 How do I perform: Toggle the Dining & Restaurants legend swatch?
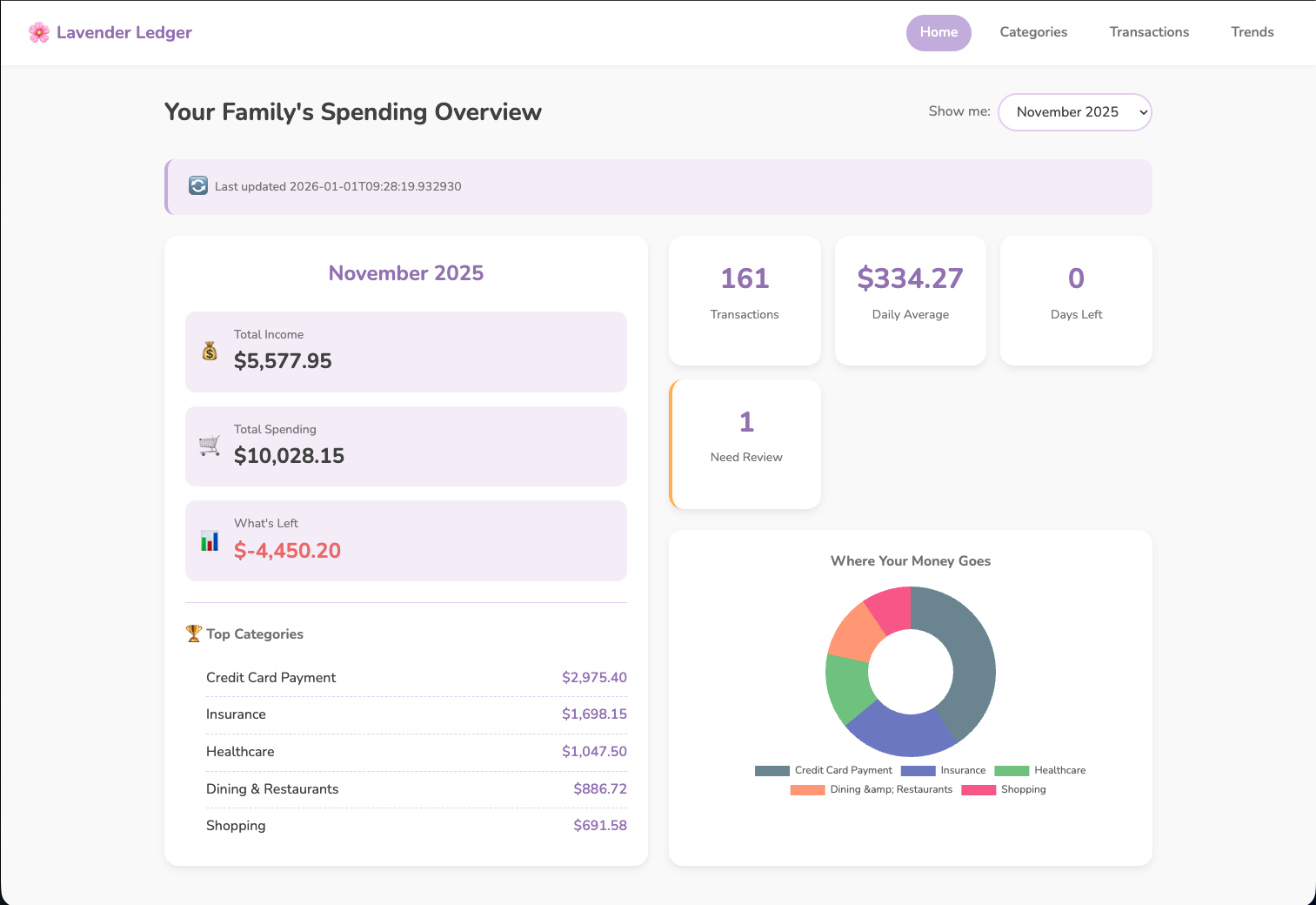[x=807, y=790]
